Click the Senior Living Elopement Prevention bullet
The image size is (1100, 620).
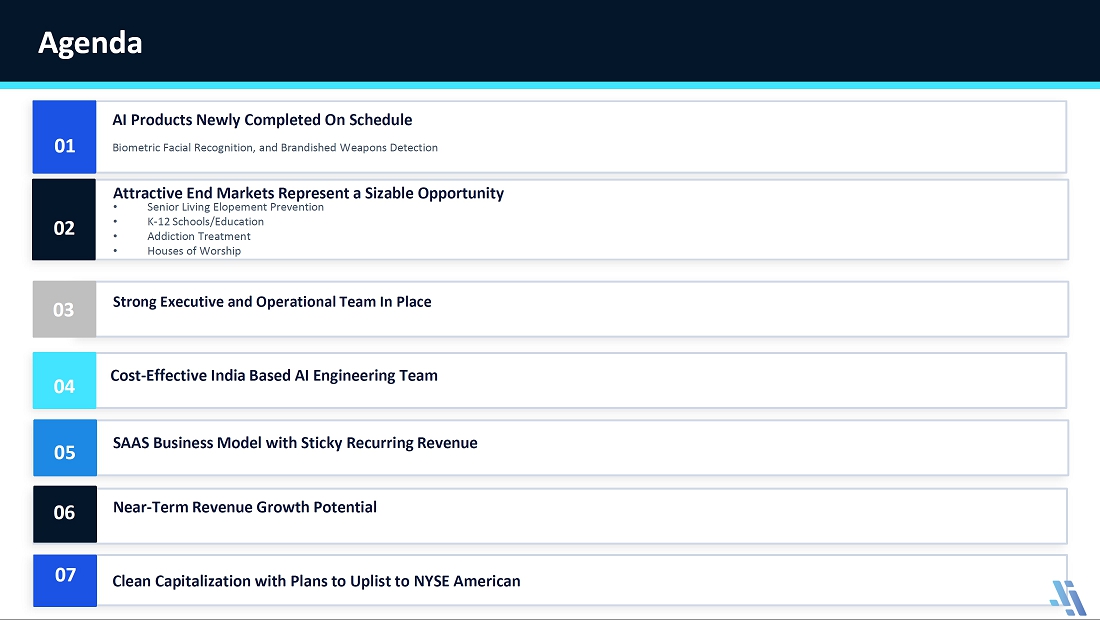coord(235,207)
